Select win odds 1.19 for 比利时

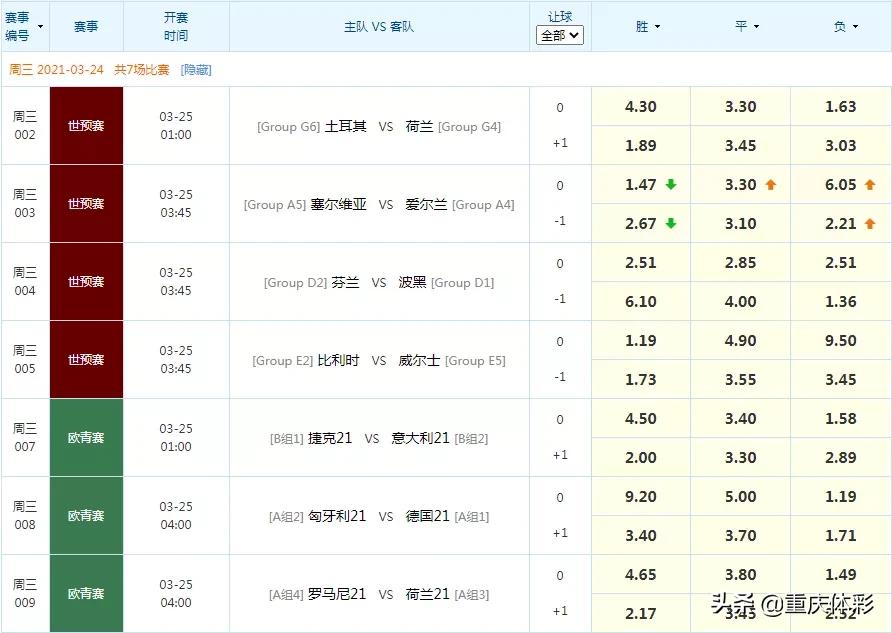tap(641, 341)
